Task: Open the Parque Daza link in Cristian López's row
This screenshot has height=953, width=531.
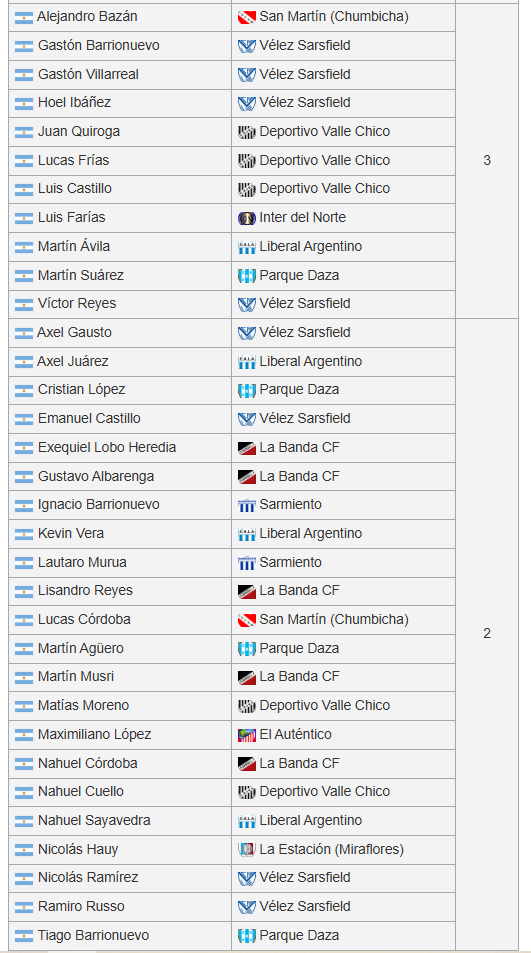Action: pyautogui.click(x=299, y=389)
